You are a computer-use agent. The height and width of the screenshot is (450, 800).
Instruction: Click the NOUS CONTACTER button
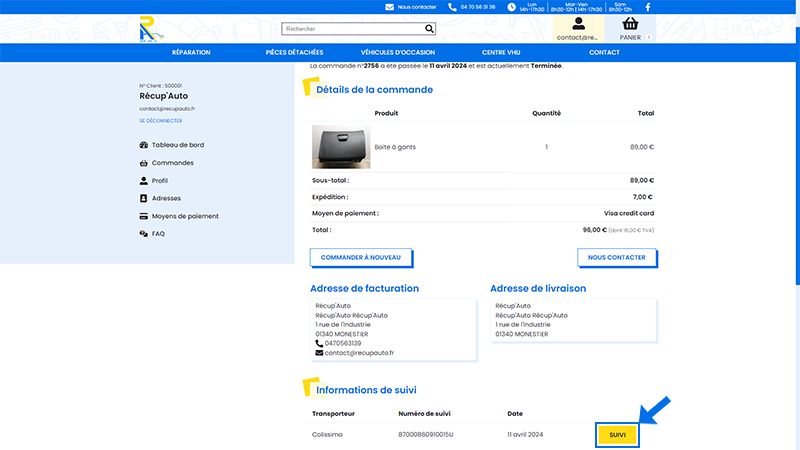coord(616,257)
